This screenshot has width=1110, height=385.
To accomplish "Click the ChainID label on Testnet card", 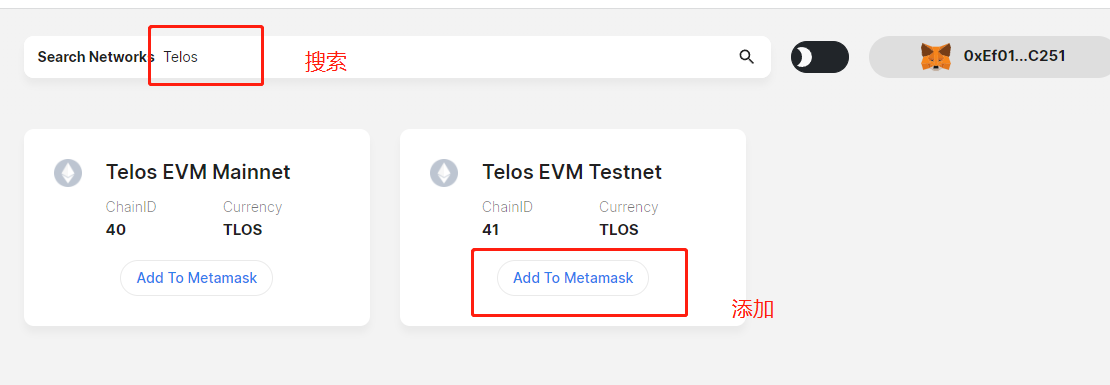I will pyautogui.click(x=508, y=207).
